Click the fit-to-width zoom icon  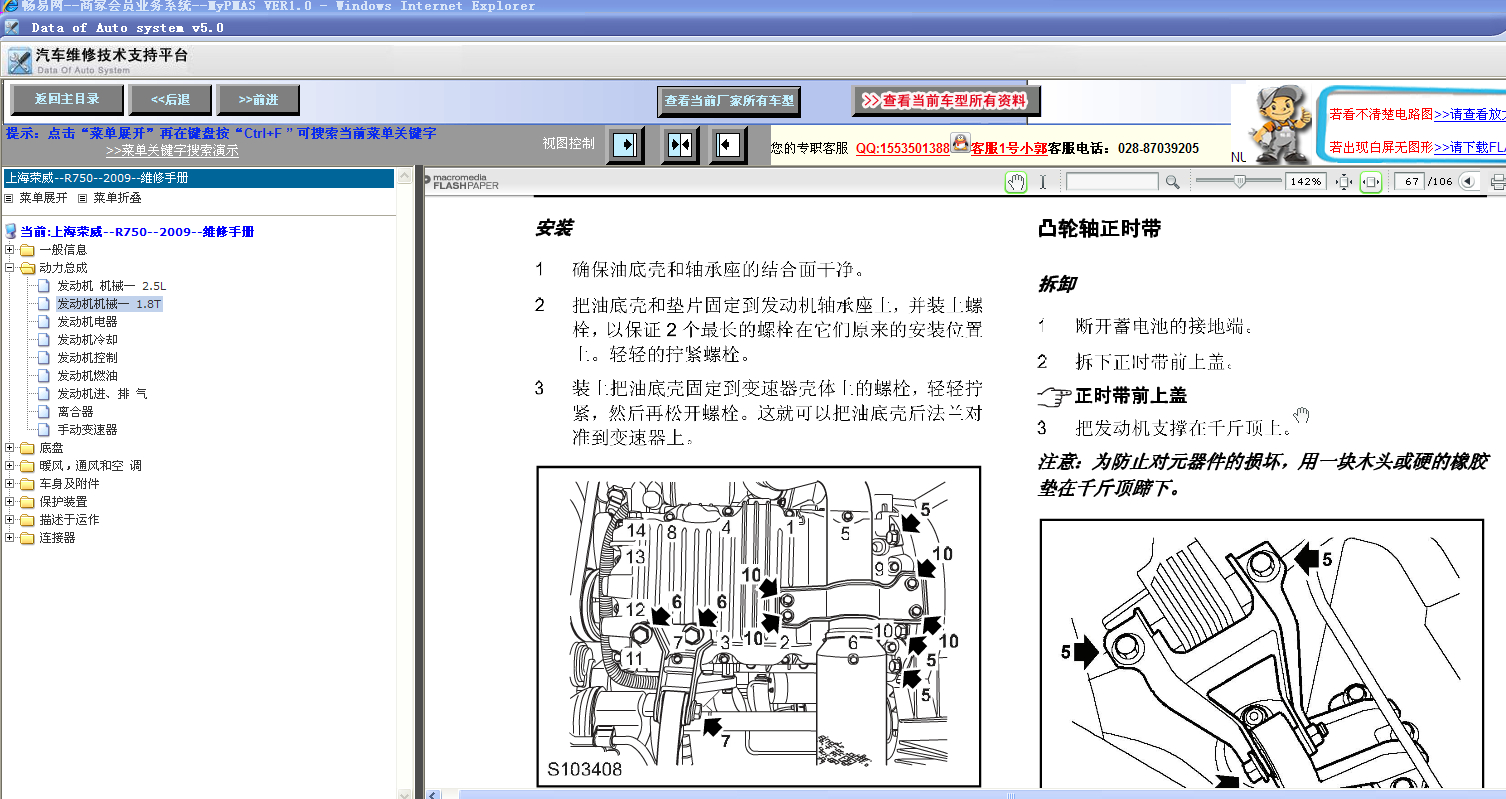tap(1371, 182)
